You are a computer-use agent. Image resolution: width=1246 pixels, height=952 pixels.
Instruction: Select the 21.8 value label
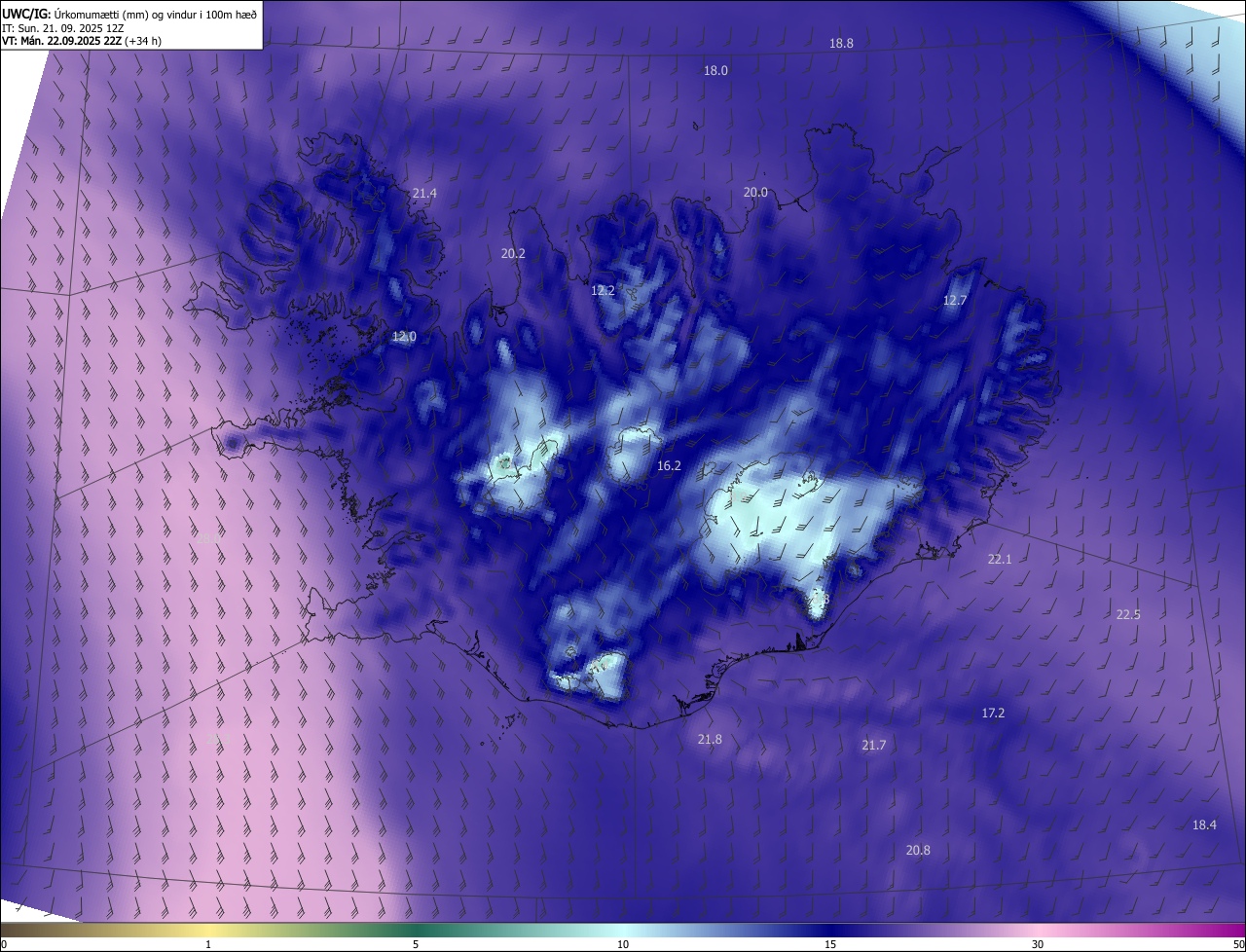point(710,740)
